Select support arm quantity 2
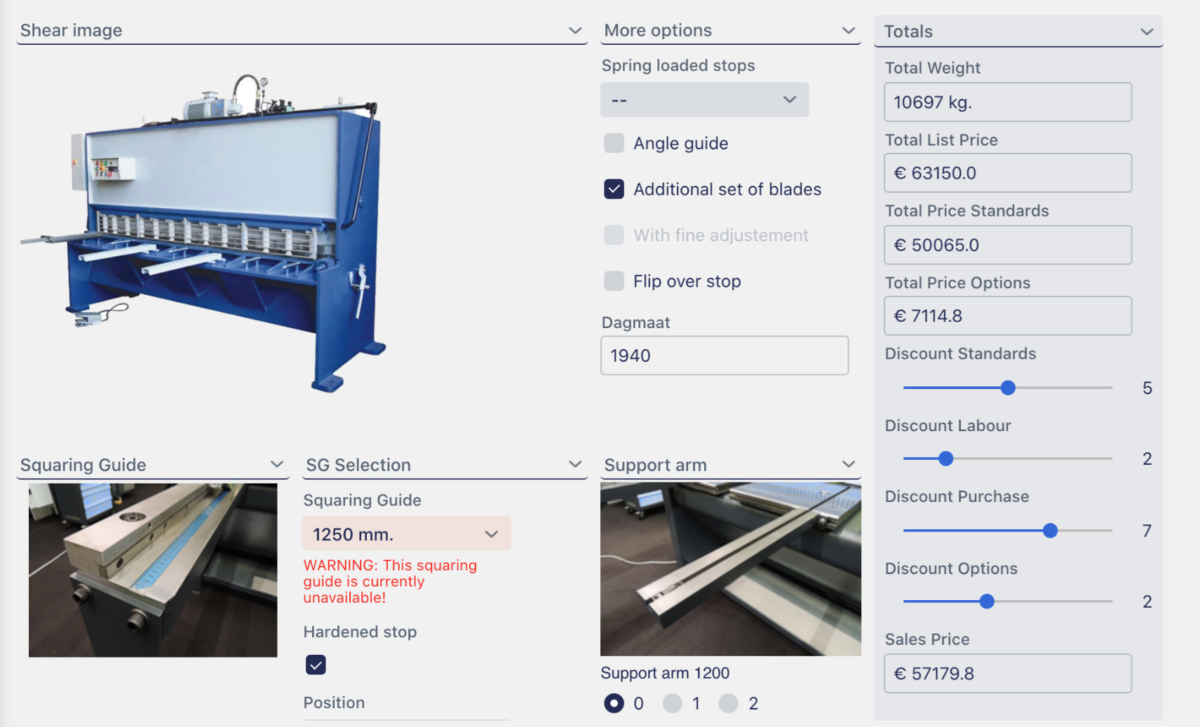Image resolution: width=1200 pixels, height=727 pixels. tap(728, 703)
